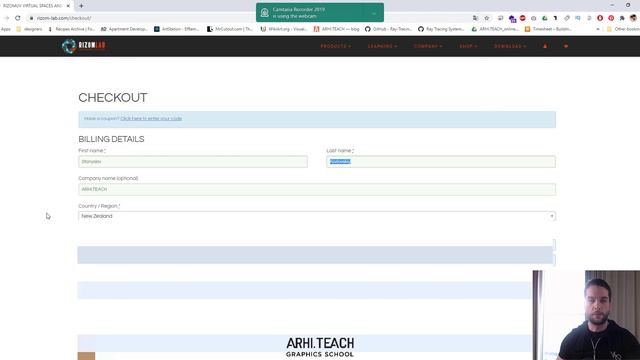The width and height of the screenshot is (640, 360).
Task: Expand the Learning menu
Action: point(382,46)
